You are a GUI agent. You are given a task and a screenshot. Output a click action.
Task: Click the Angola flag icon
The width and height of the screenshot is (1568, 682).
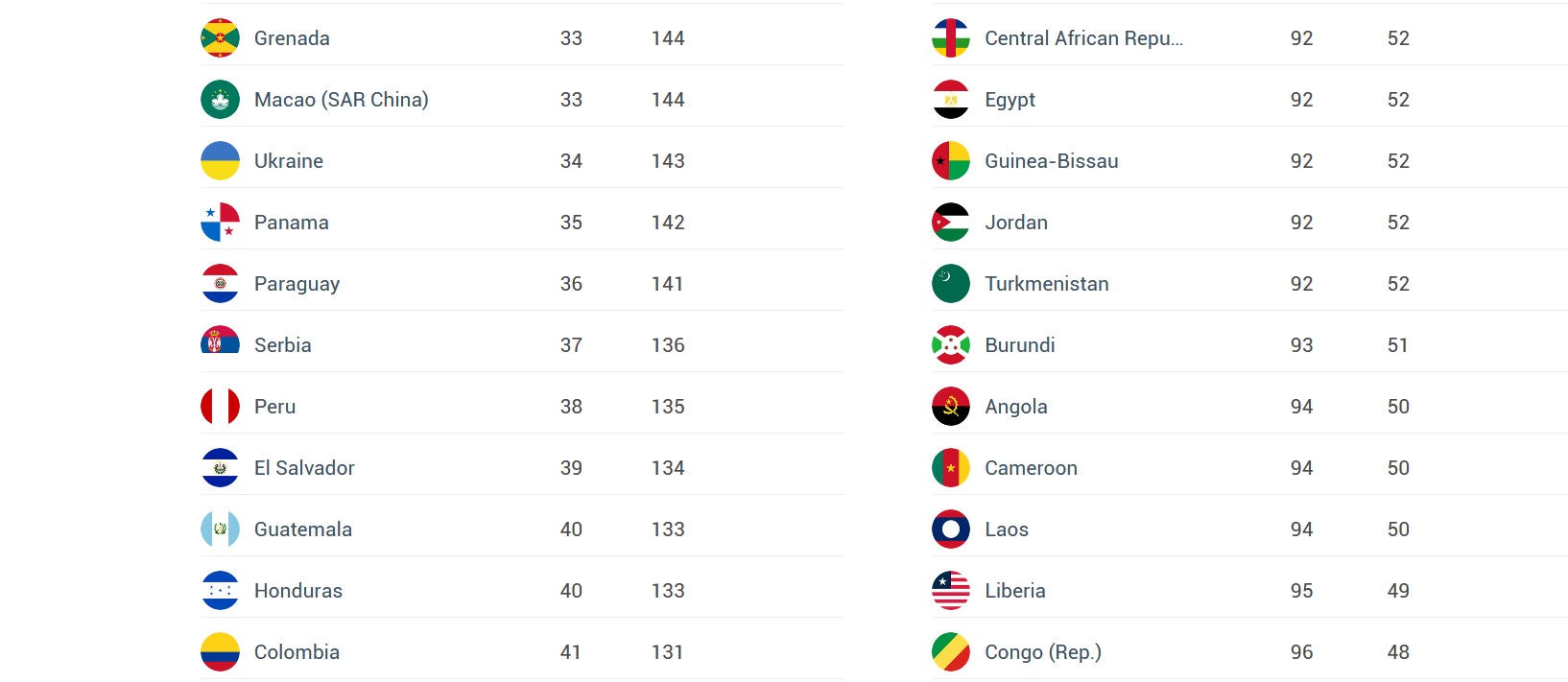tap(950, 407)
